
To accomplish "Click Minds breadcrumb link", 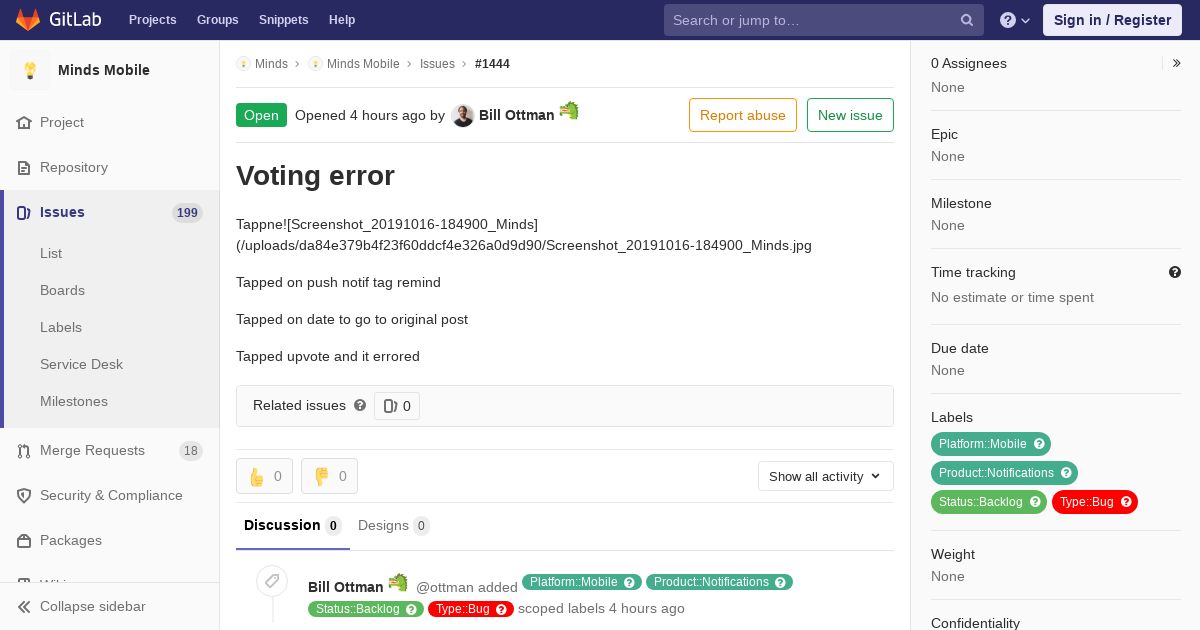I will pyautogui.click(x=271, y=64).
